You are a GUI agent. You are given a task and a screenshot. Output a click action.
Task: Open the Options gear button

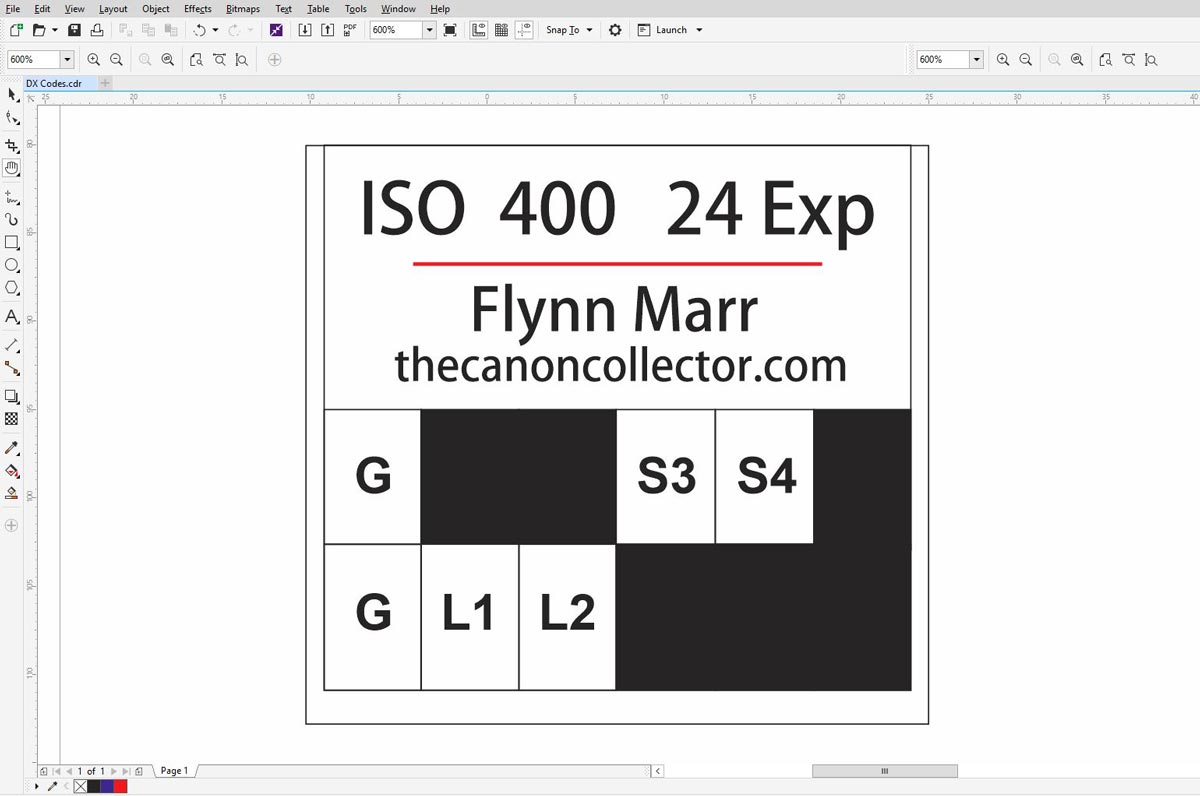pos(615,30)
